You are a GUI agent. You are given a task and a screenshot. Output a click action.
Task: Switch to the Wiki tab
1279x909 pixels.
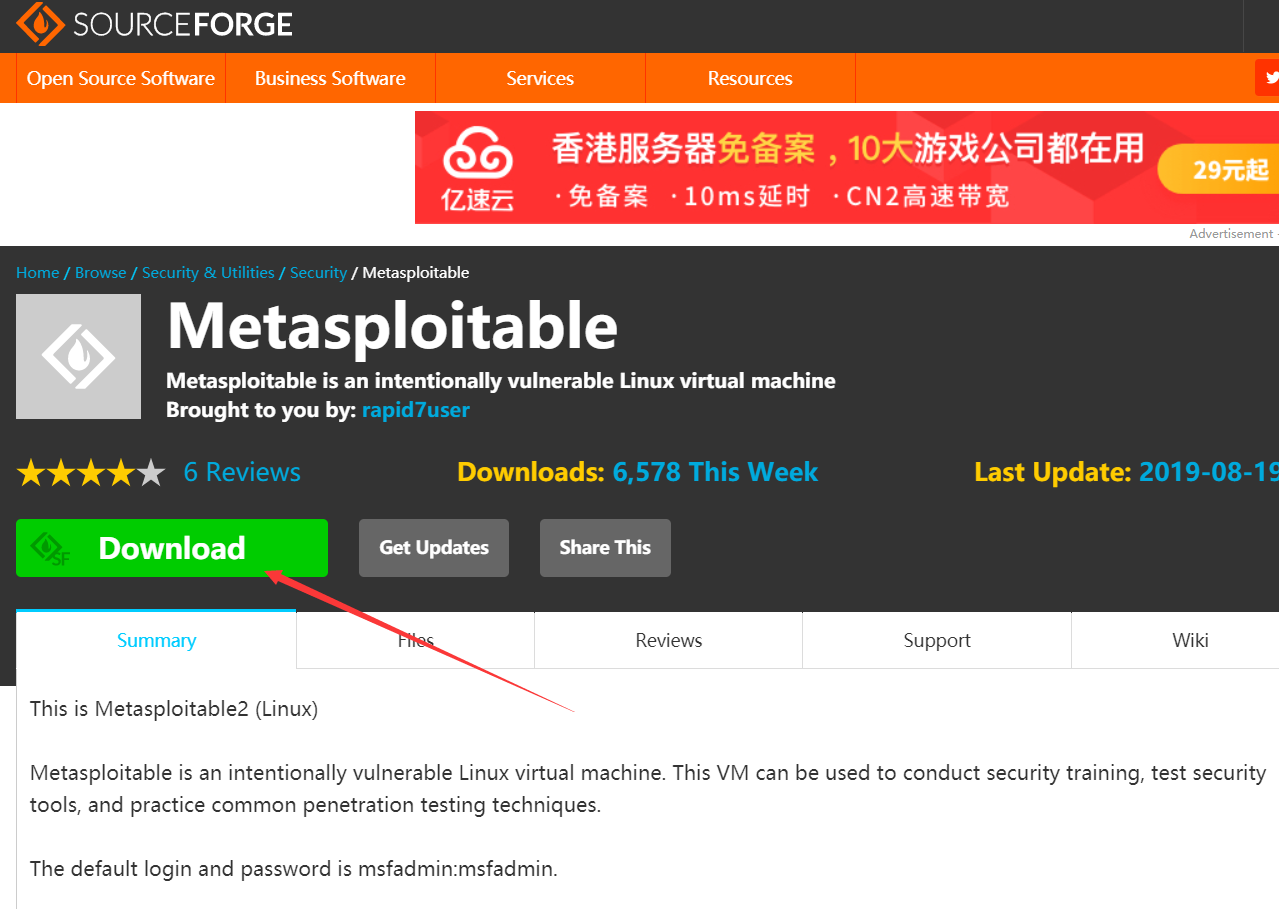(x=1191, y=640)
